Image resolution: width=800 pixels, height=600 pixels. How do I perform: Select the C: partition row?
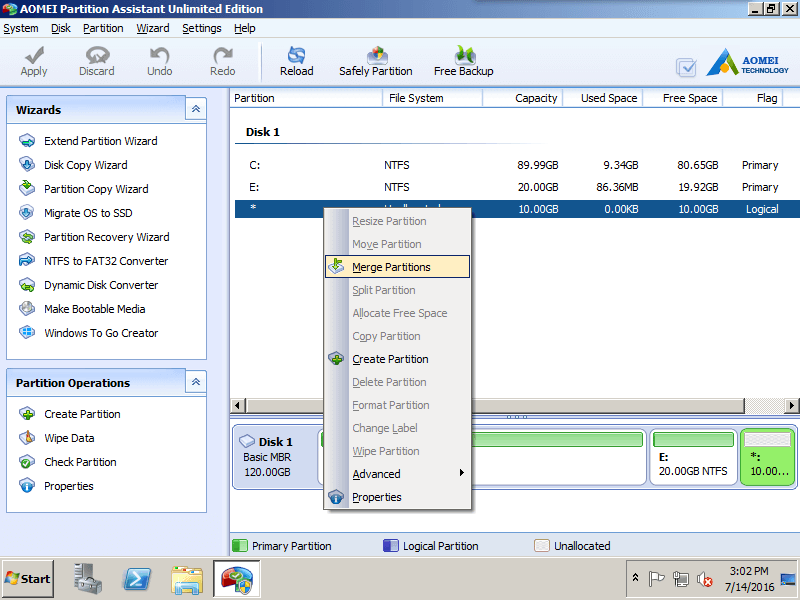pyautogui.click(x=515, y=165)
